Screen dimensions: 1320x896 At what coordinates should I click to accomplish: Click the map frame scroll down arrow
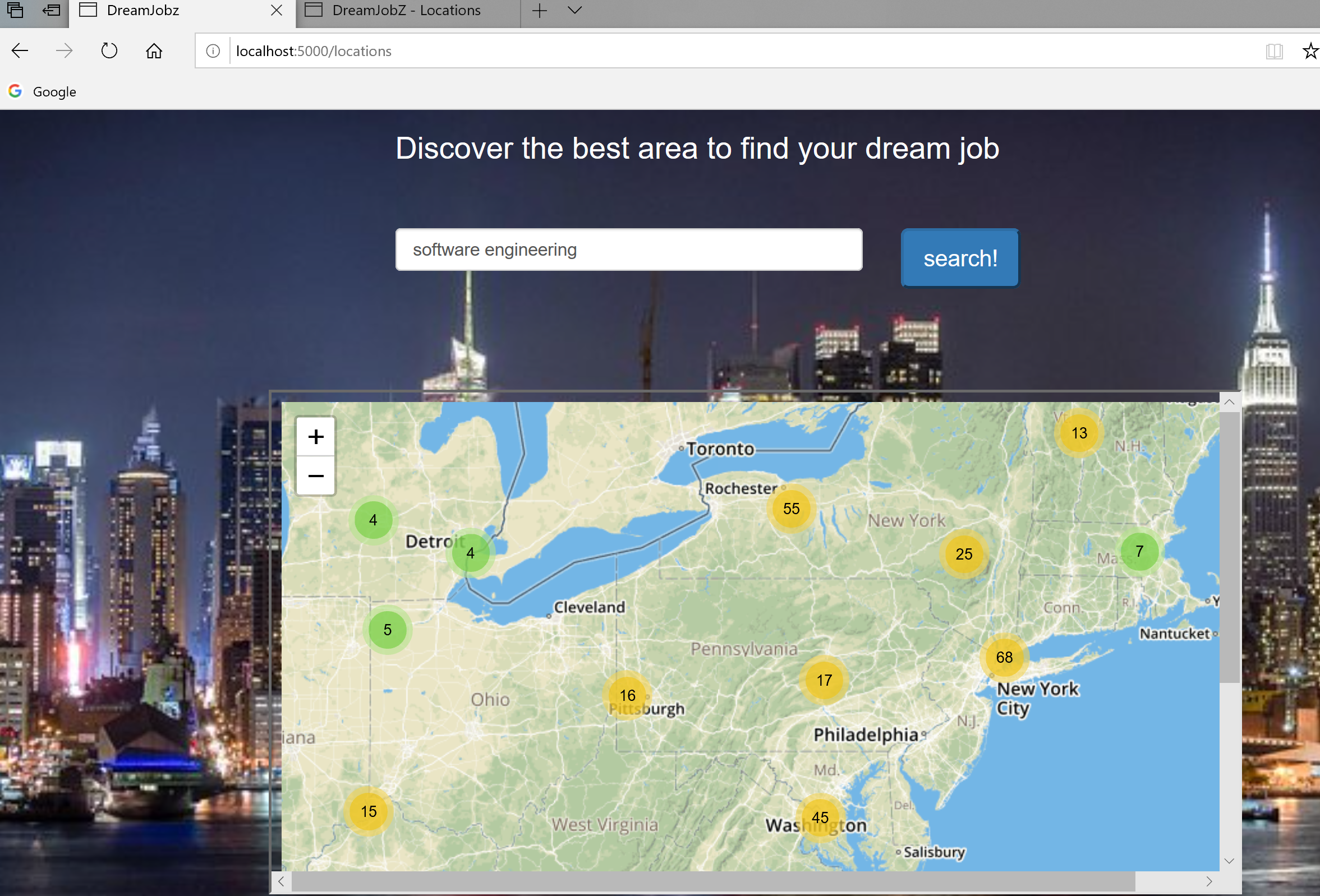pyautogui.click(x=1229, y=861)
